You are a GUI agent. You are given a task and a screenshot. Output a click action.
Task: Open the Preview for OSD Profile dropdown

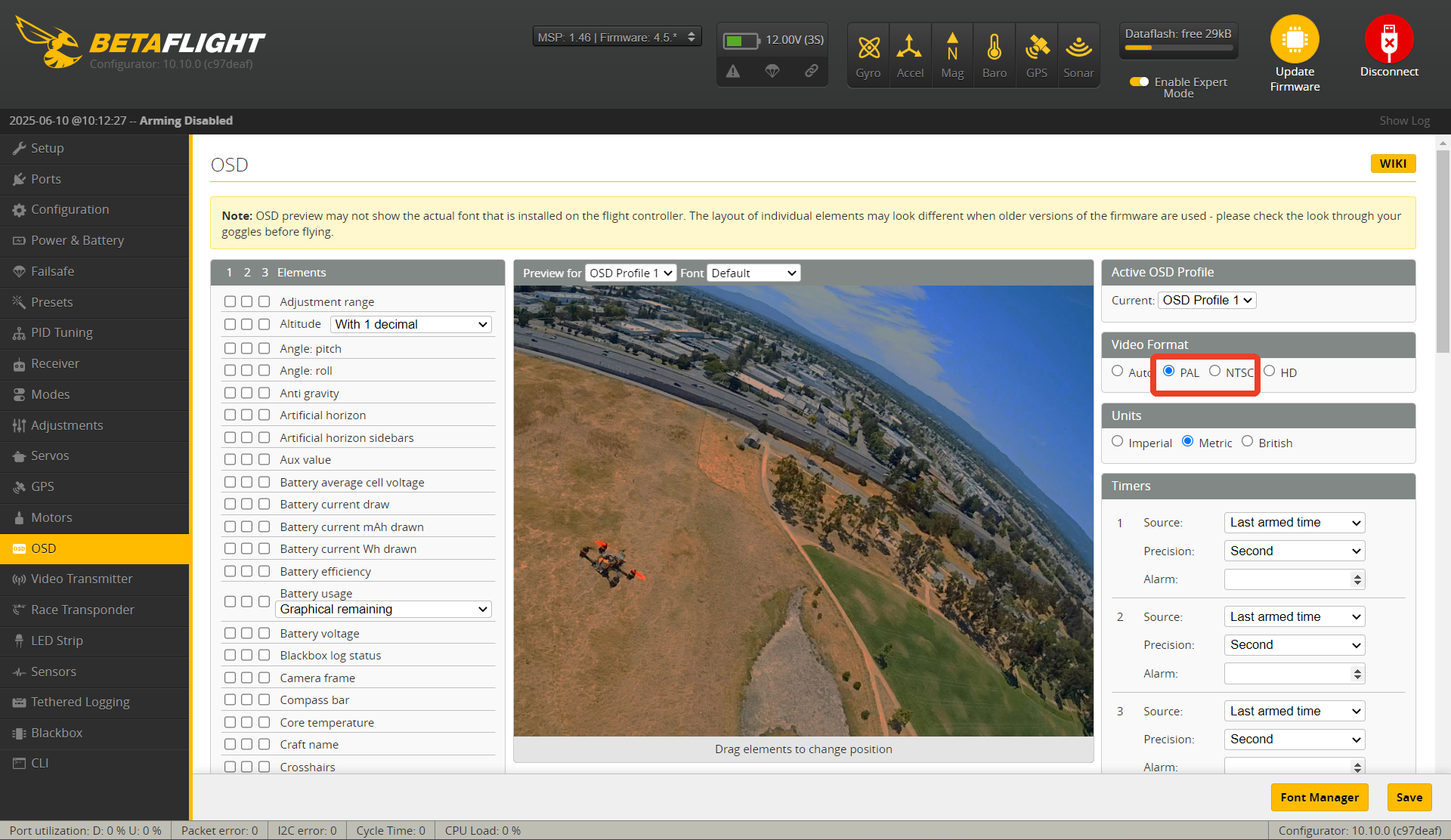pyautogui.click(x=630, y=273)
